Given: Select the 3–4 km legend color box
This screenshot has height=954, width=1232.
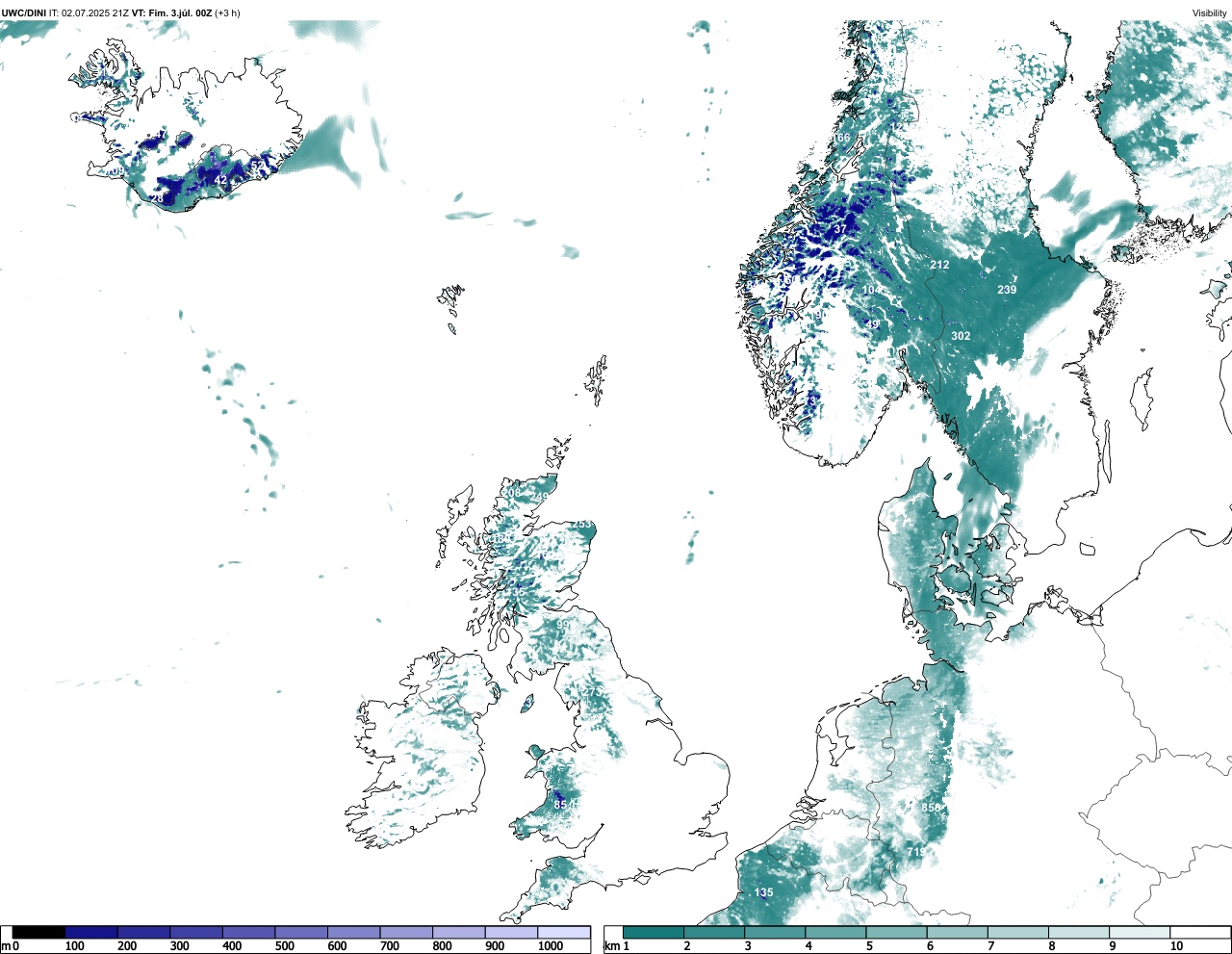Looking at the screenshot, I should 775,932.
